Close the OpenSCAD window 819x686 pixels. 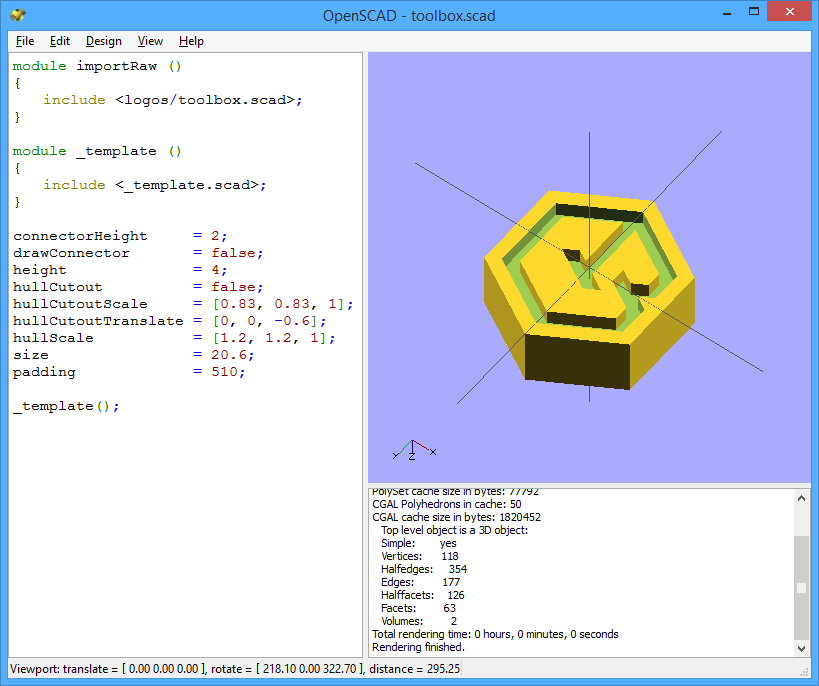pos(789,11)
